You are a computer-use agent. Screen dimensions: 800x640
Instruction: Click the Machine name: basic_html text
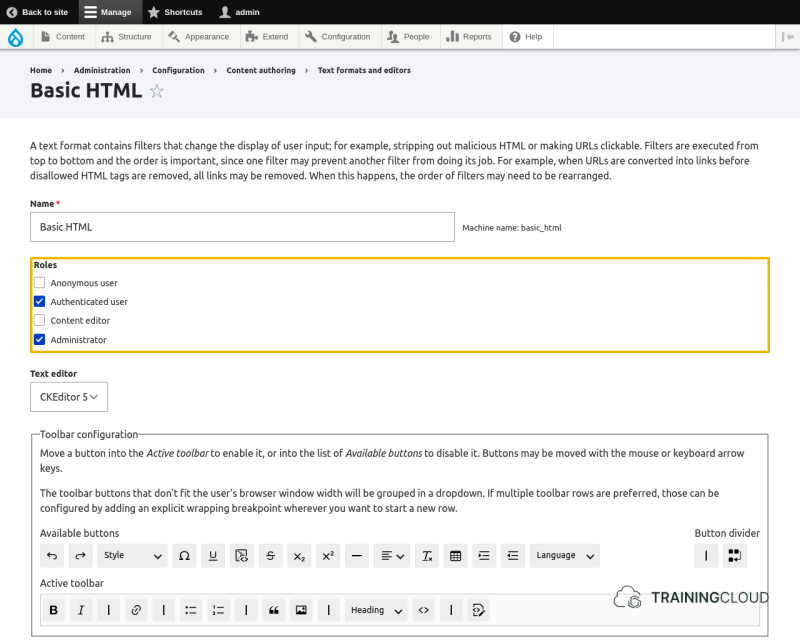coord(512,228)
